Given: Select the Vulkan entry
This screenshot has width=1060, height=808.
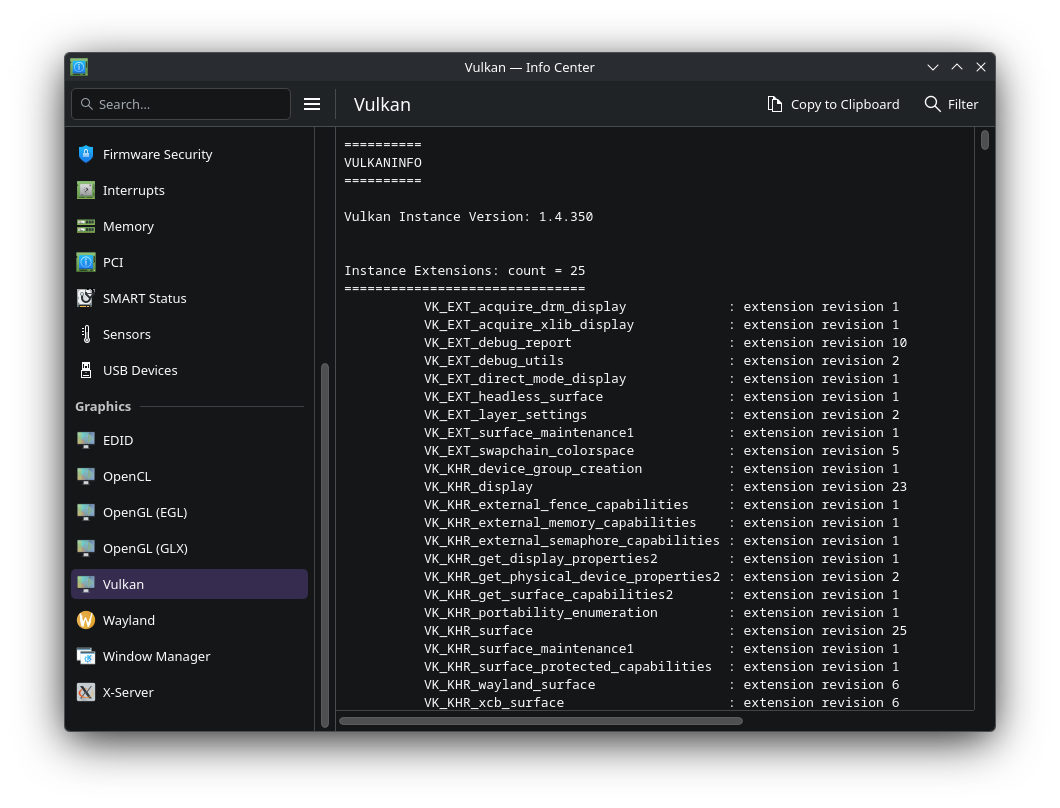Looking at the screenshot, I should tap(189, 584).
